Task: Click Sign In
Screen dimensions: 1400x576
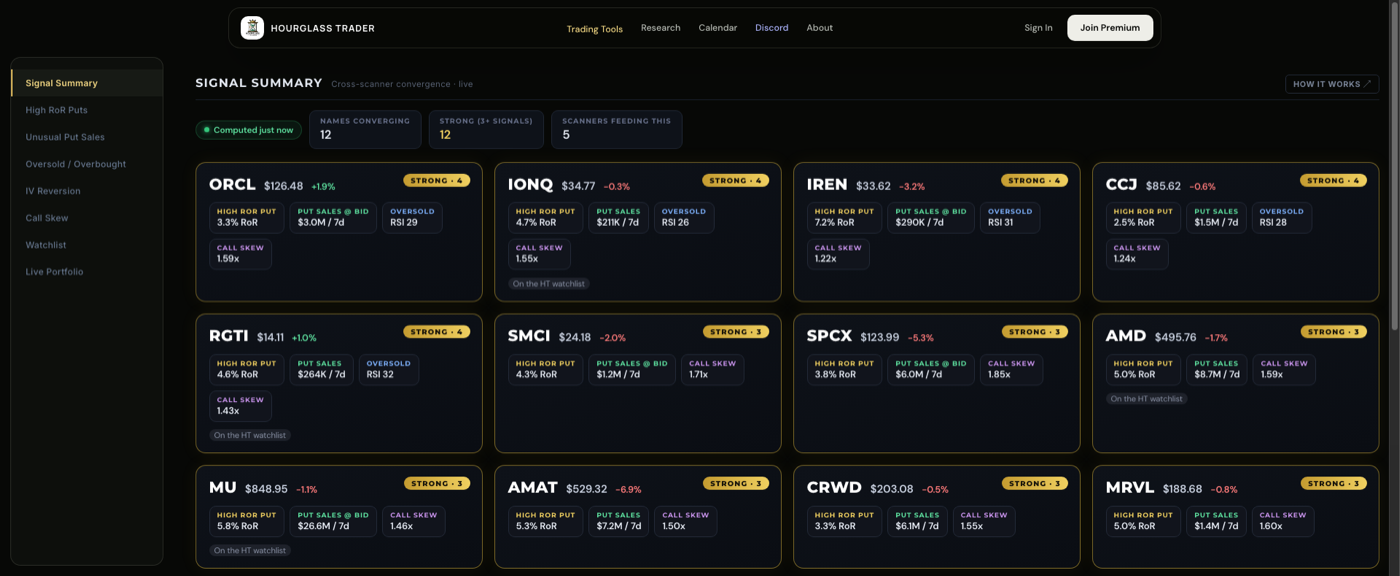Action: point(1039,28)
